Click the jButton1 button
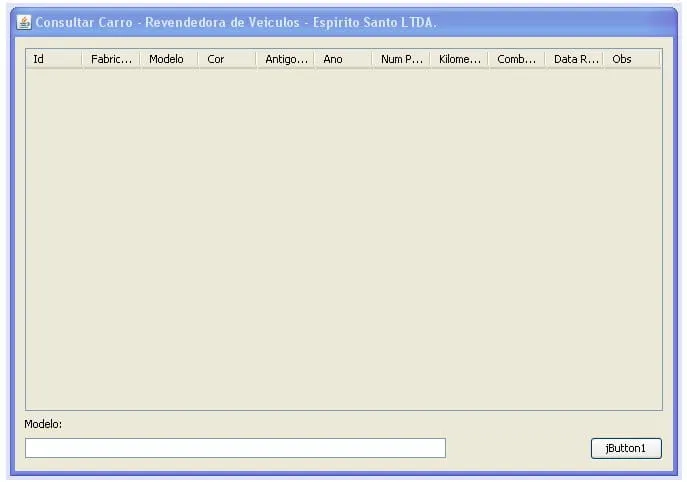 (x=626, y=448)
